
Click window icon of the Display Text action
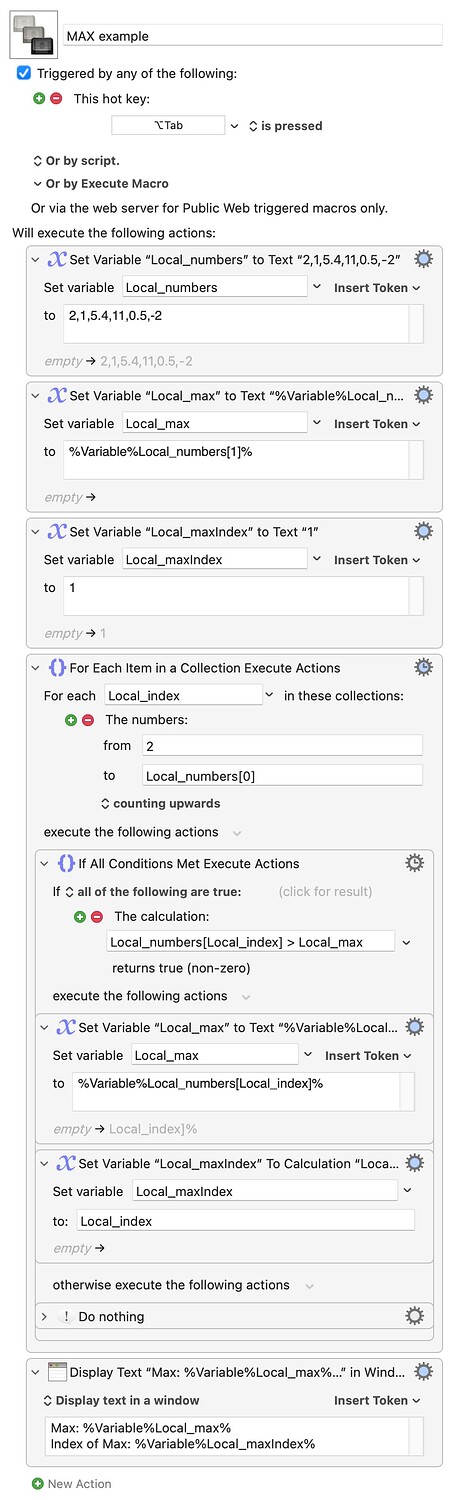tap(57, 1372)
